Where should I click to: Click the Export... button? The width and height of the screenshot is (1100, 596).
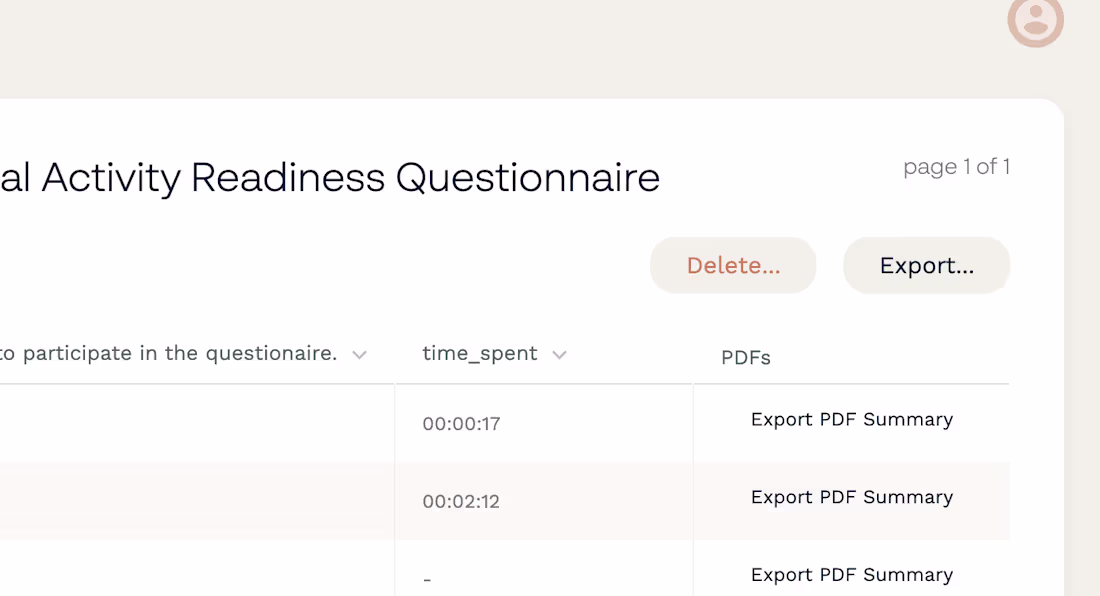pos(925,265)
